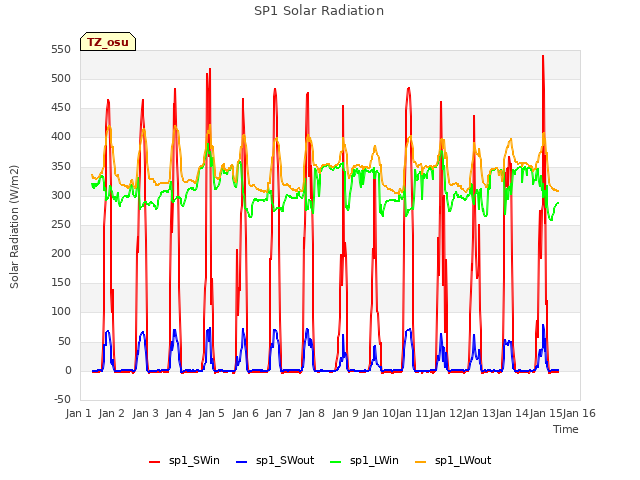Click the red SWin peak above 500 on Jan 5

pos(209,70)
